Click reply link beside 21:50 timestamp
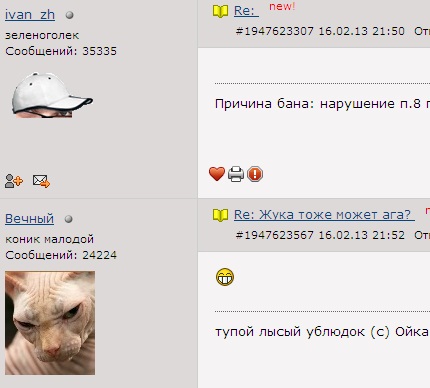This screenshot has height=388, width=430. coord(422,31)
